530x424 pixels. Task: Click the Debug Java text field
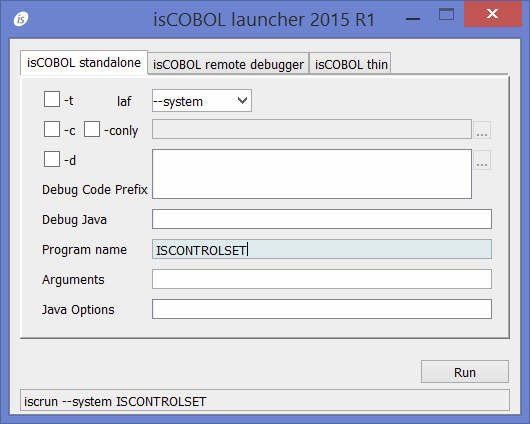click(x=322, y=219)
